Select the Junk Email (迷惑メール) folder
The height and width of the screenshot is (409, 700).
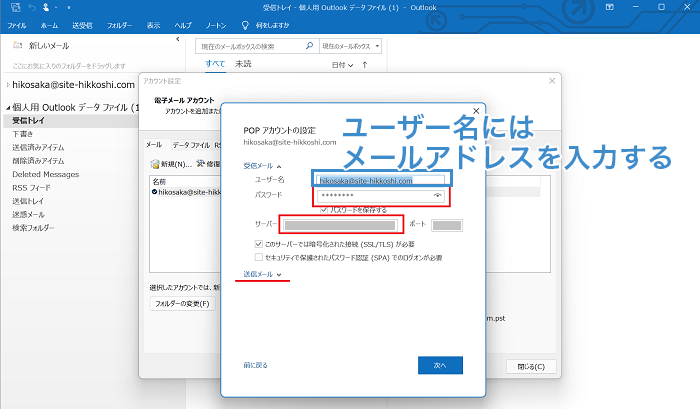pos(28,214)
